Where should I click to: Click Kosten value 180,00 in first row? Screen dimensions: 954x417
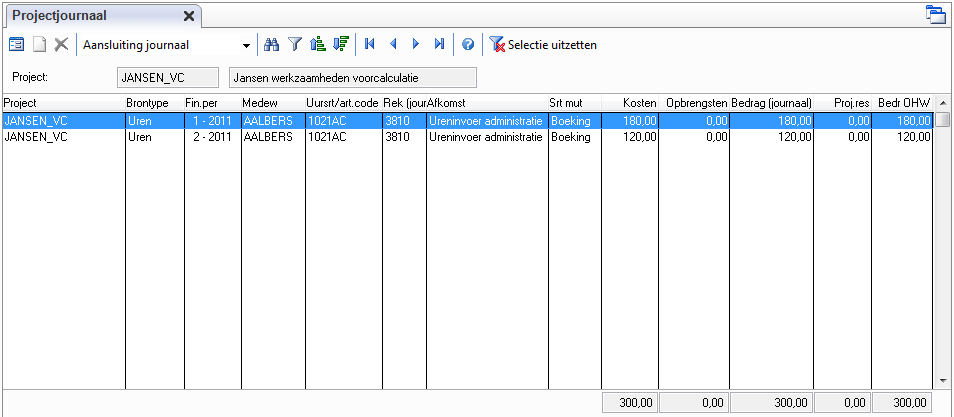click(x=630, y=121)
